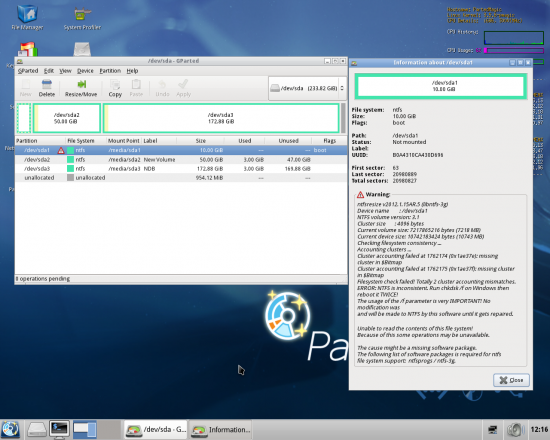The image size is (550, 440).
Task: Click the gray unallocated color swatch
Action: (70, 178)
